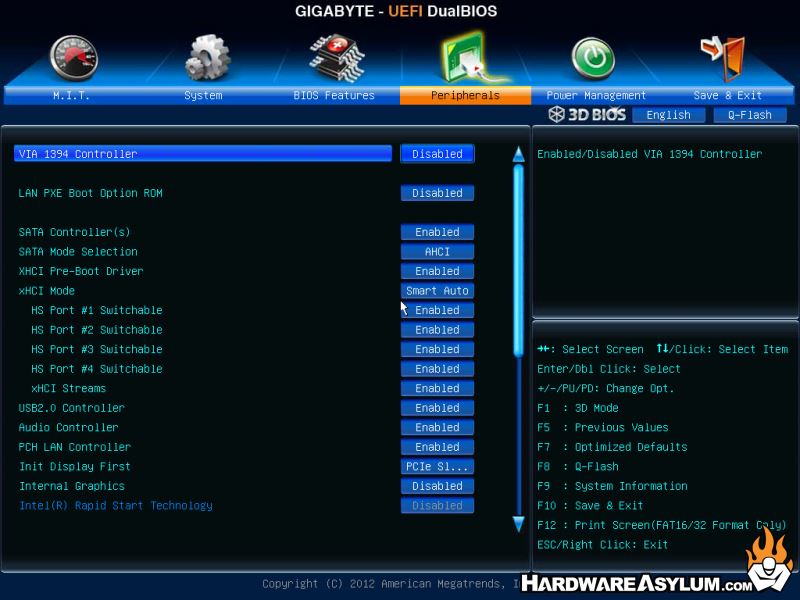
Task: Click the 'F1 : 3D Mode' help line
Action: 578,408
